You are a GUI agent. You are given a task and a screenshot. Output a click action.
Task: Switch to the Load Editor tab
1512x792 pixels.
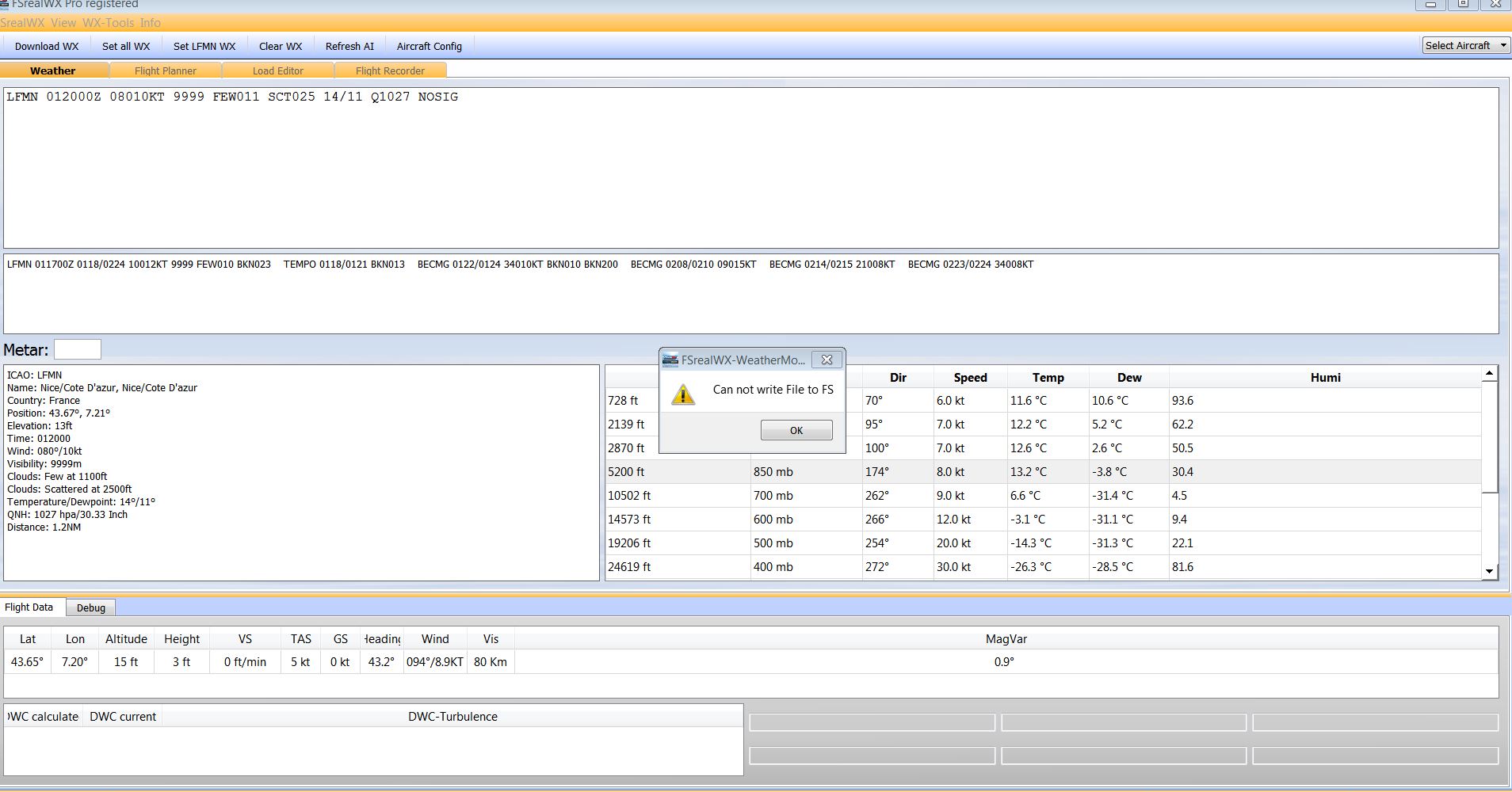pos(278,70)
